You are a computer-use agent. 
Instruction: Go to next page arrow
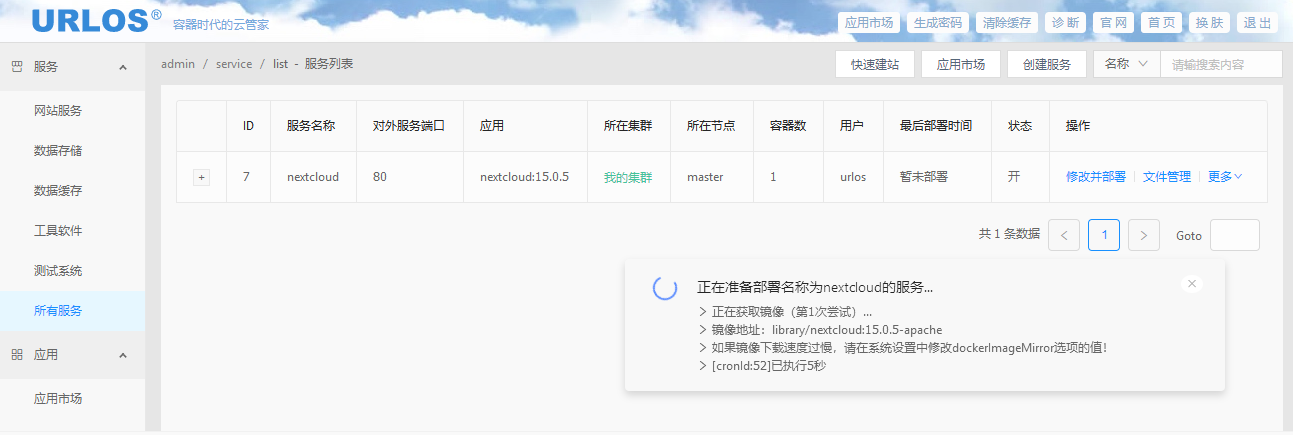tap(1144, 235)
